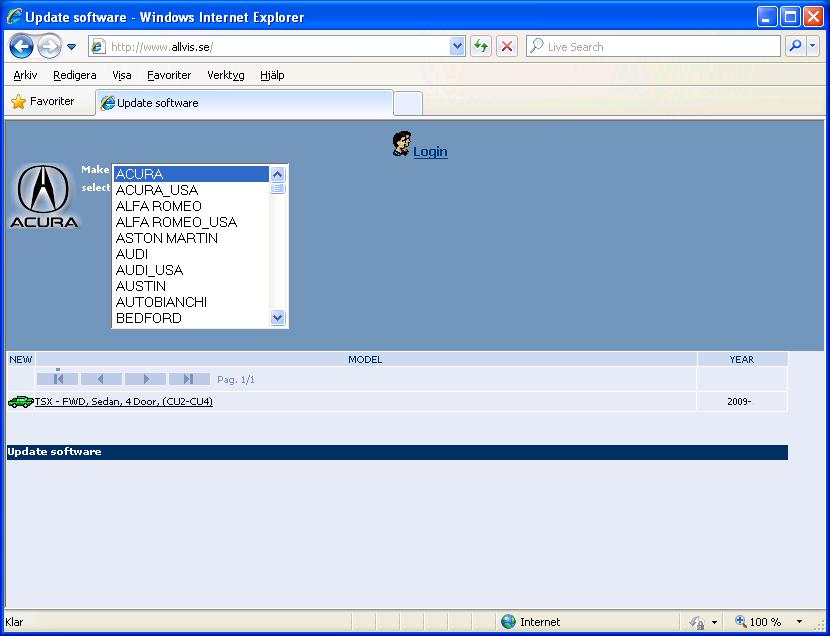Open the Visa menu
The height and width of the screenshot is (636, 830).
click(122, 75)
